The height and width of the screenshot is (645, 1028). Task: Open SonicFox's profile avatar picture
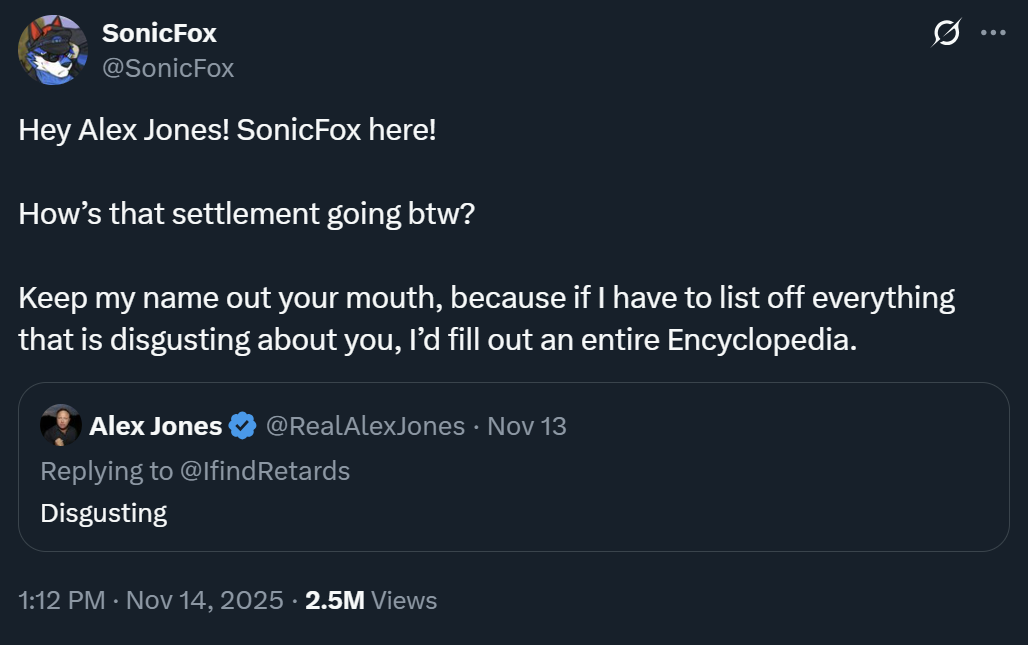pos(53,50)
